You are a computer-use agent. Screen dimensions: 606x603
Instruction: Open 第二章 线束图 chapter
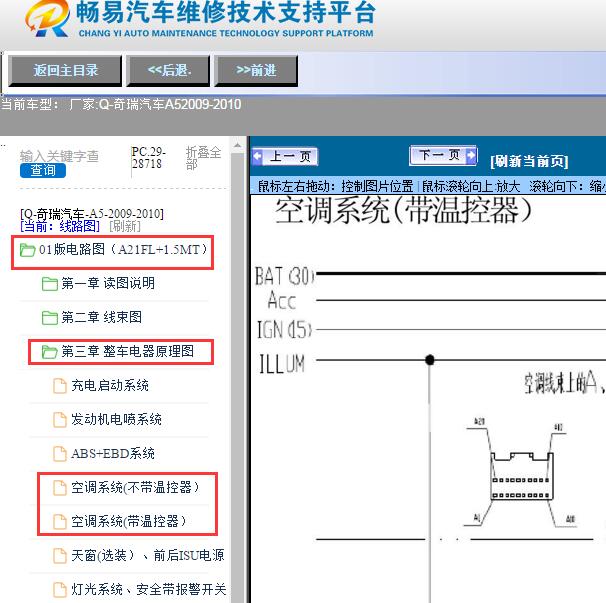101,317
